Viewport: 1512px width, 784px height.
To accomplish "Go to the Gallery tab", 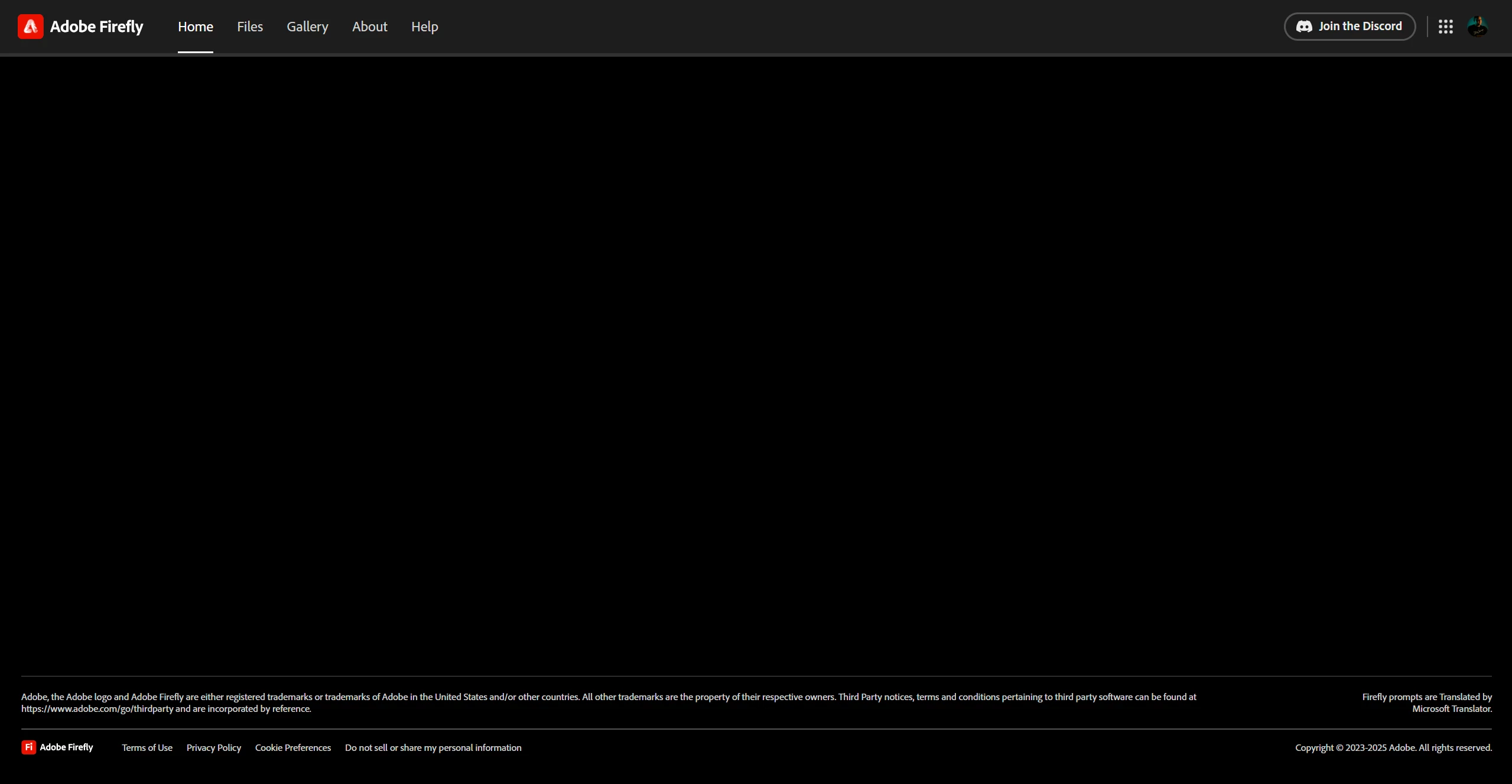I will [x=307, y=27].
